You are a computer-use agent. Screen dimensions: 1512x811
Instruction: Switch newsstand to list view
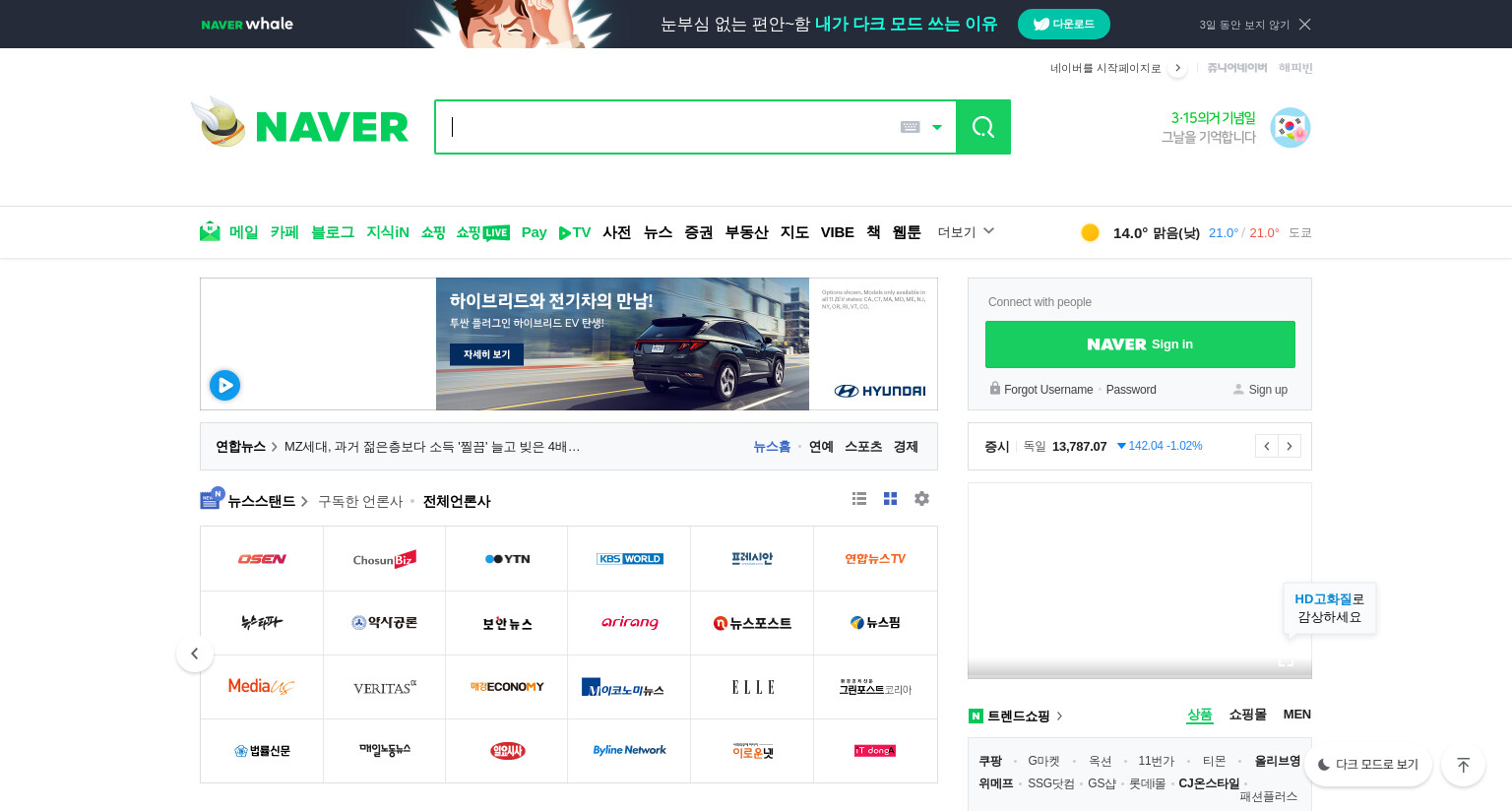tap(859, 499)
